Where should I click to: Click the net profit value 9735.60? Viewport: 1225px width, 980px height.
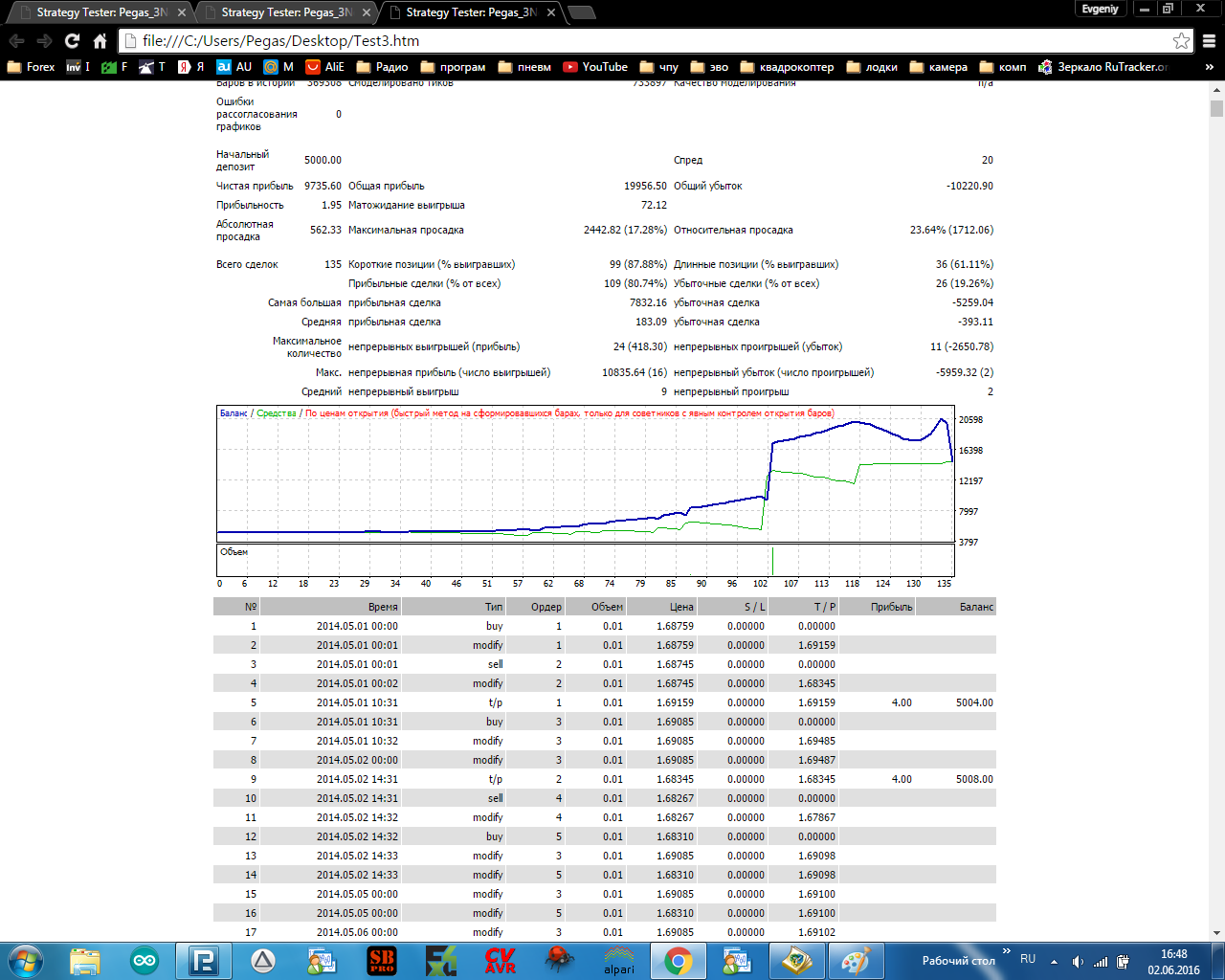click(x=323, y=186)
